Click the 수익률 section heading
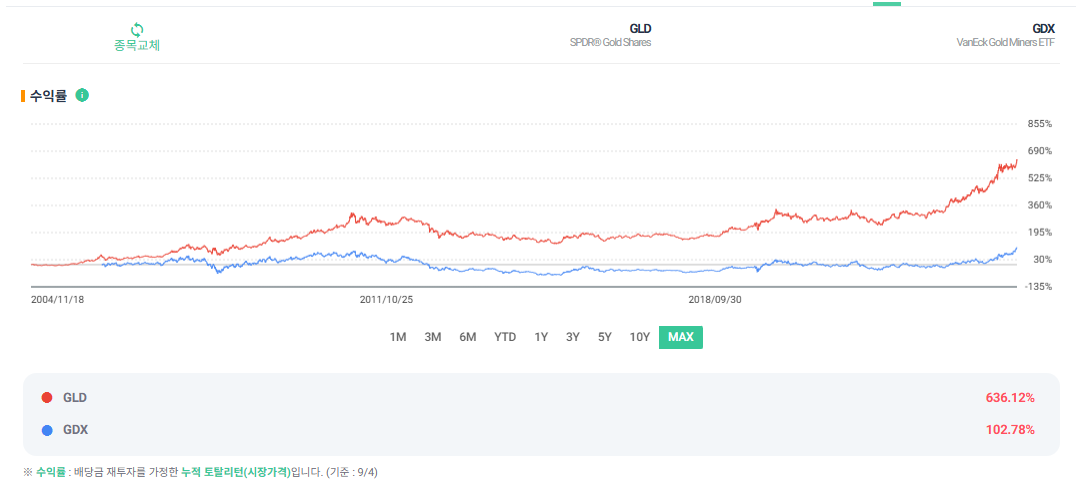Screen dimensions: 1091x488 48,96
